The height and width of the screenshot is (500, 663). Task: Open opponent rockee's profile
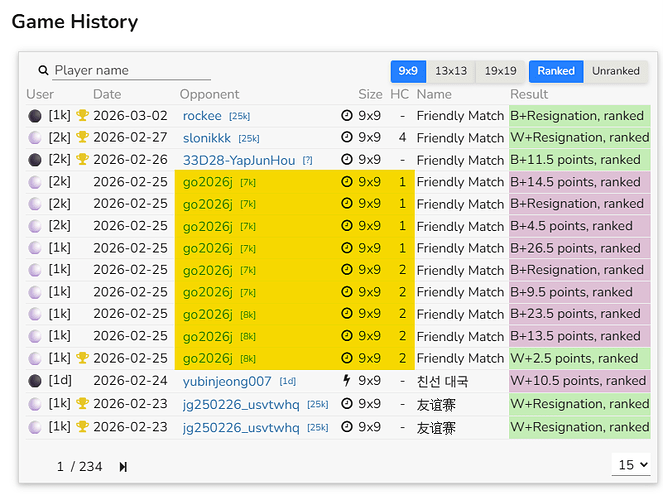click(x=202, y=116)
